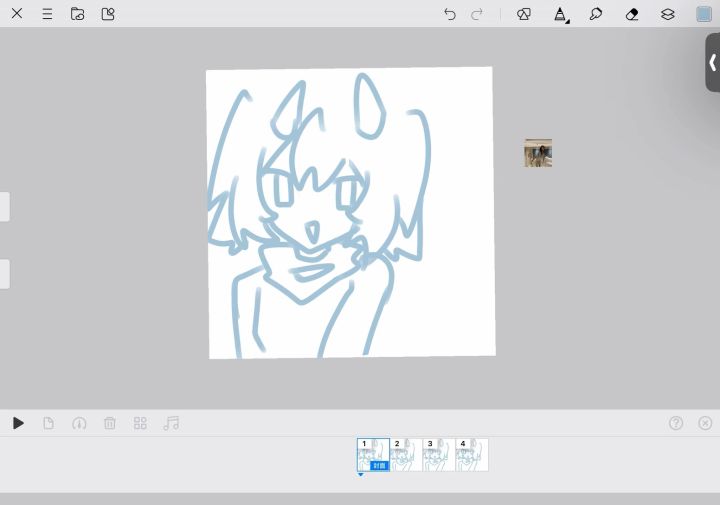The image size is (720, 505).
Task: Click the upper left edge slider handle
Action: click(5, 207)
